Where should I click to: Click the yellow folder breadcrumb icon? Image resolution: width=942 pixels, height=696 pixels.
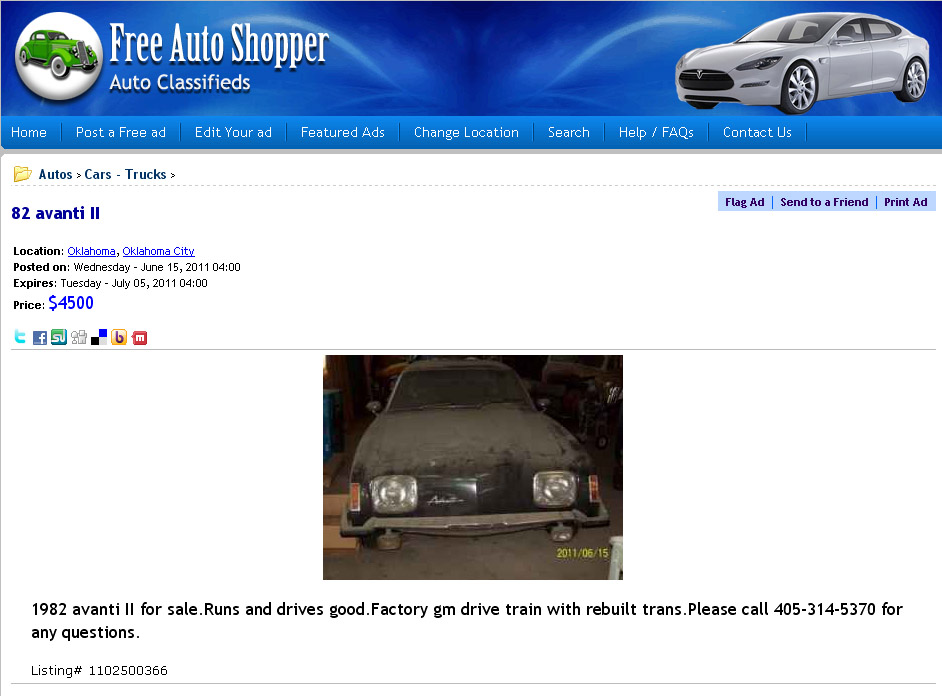22,174
